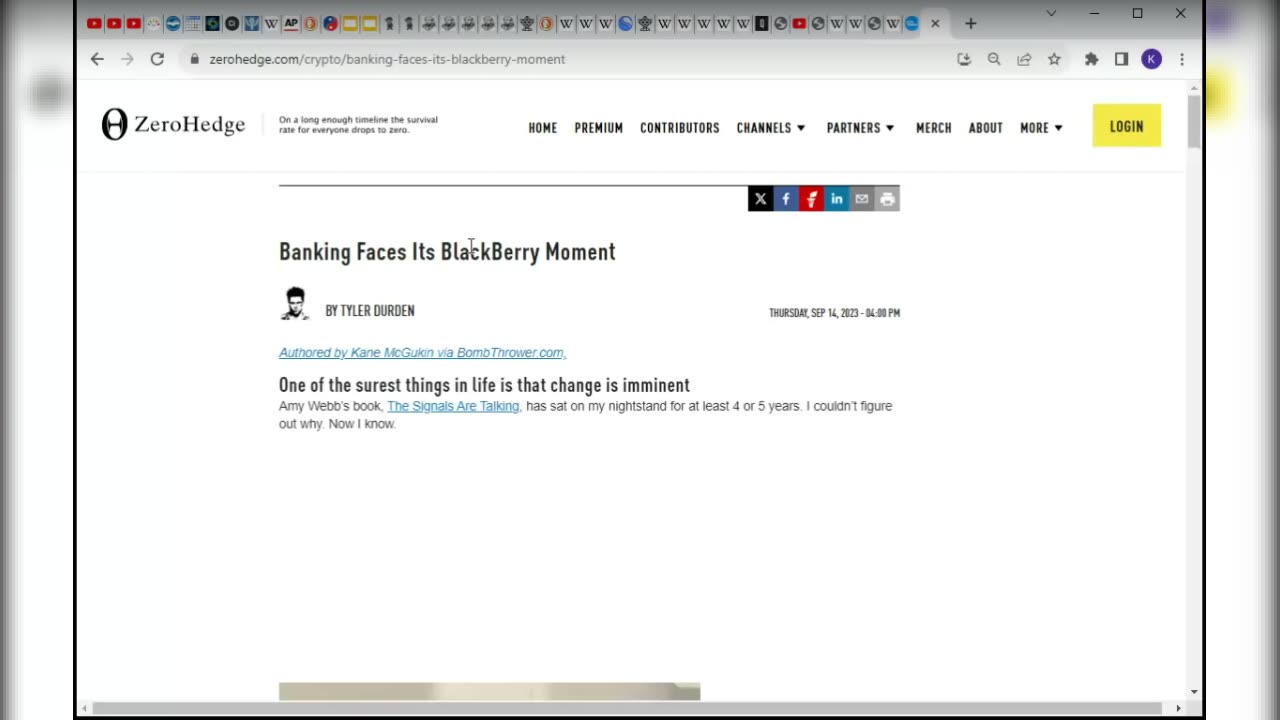Open a new tab with the plus button
Viewport: 1280px width, 720px height.
coord(970,23)
